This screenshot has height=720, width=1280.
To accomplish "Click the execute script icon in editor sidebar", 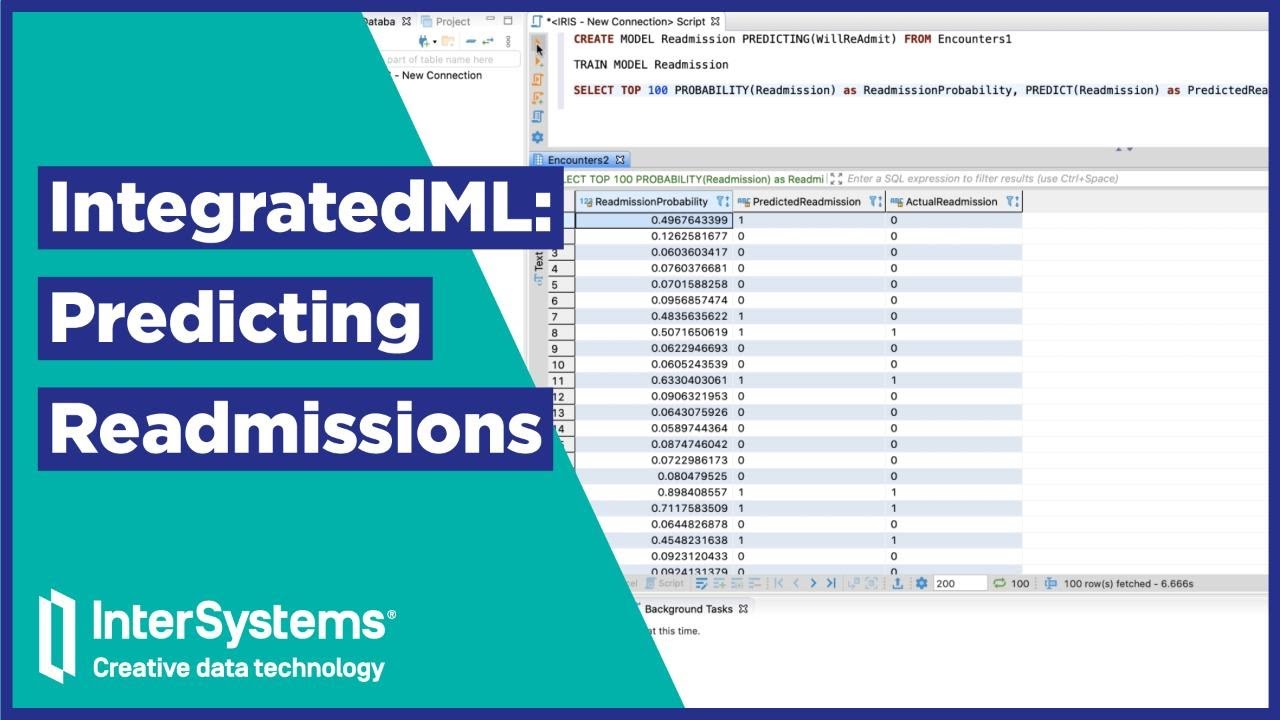I will (538, 80).
